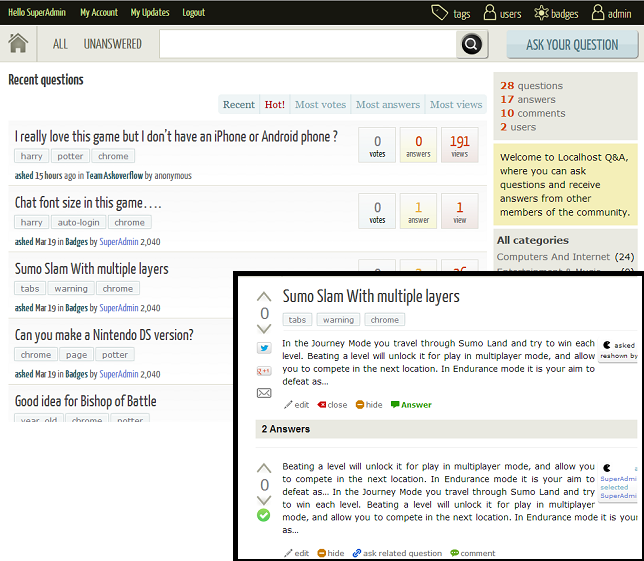
Task: Show UNANSWERED questions
Action: [x=112, y=44]
